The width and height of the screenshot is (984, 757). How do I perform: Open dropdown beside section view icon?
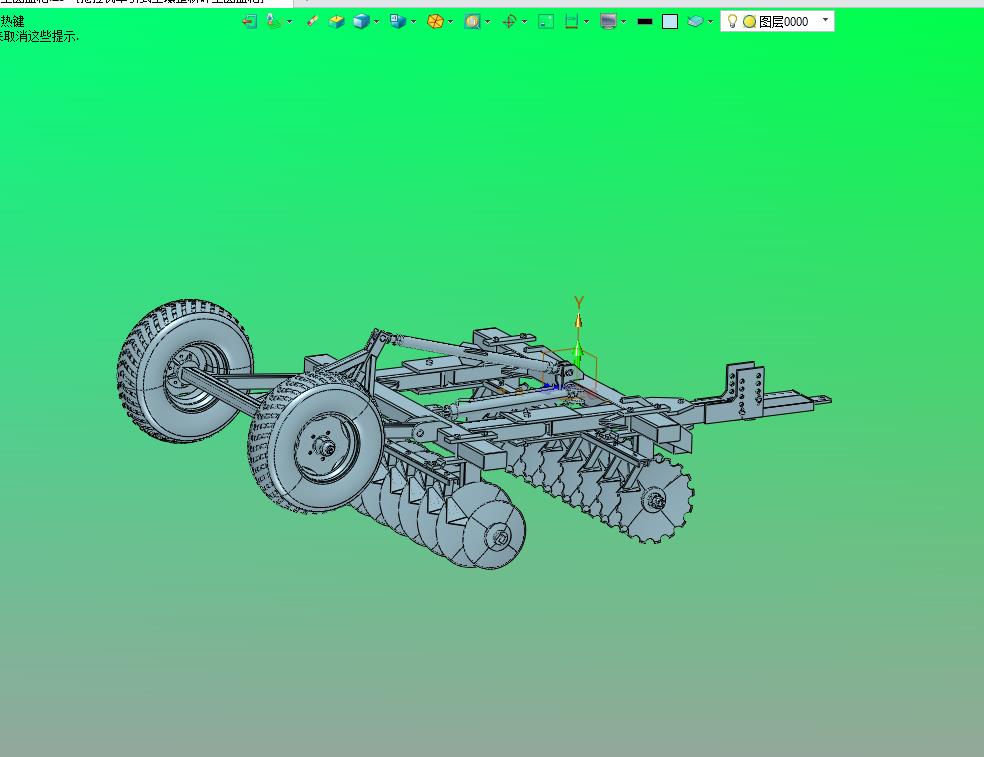(587, 22)
